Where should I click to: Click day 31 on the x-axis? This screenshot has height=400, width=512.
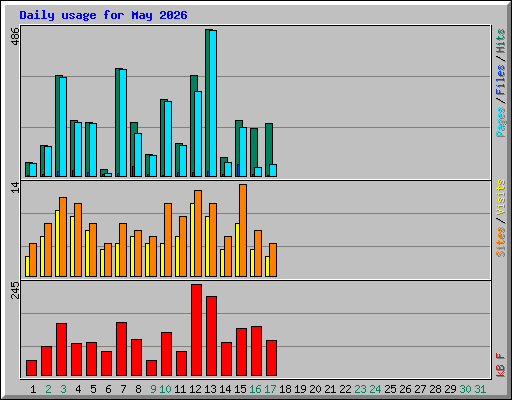point(480,389)
